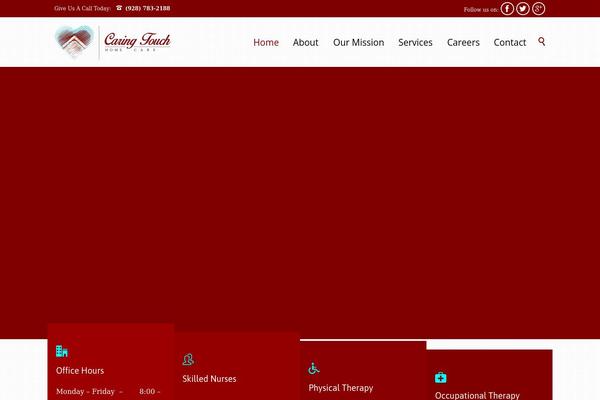This screenshot has height=400, width=600.
Task: Call the phone number (928) 783-2188
Action: (x=148, y=8)
